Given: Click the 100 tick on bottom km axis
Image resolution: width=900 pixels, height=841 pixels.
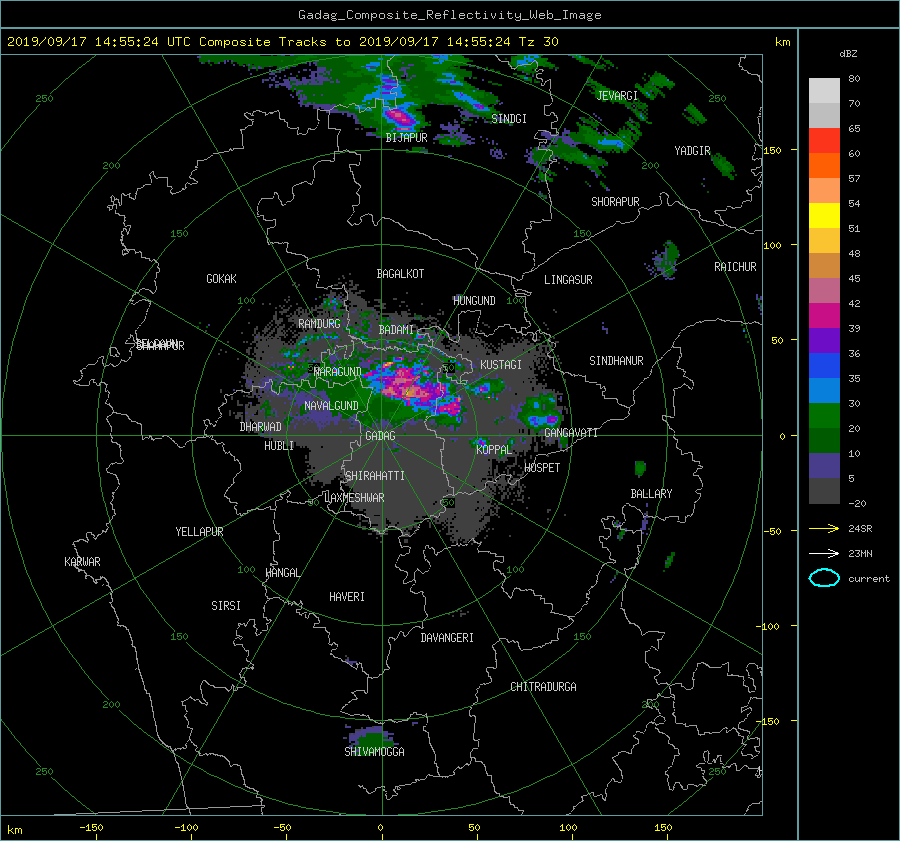Looking at the screenshot, I should 568,828.
